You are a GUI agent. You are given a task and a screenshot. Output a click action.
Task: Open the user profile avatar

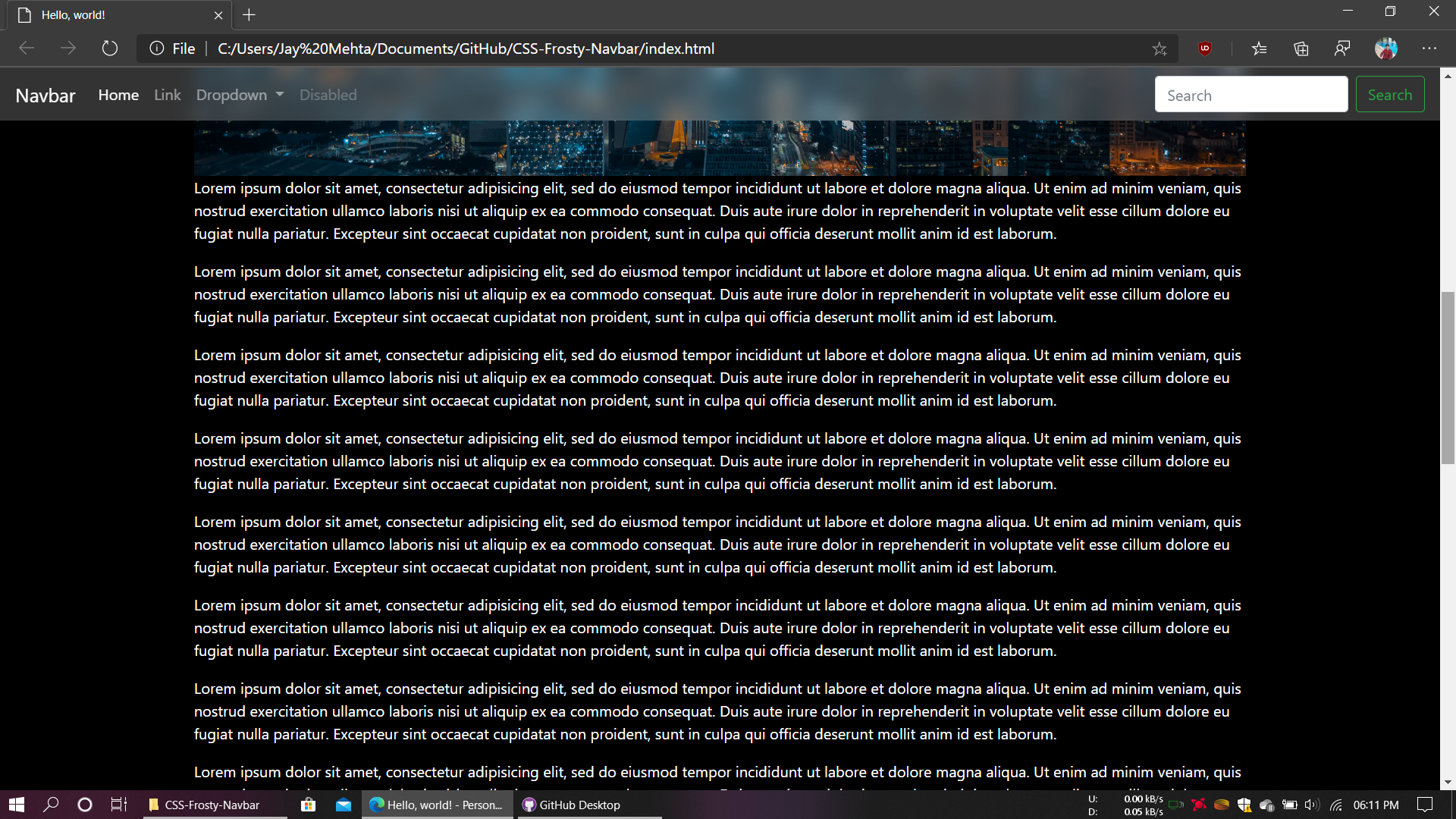1385,49
